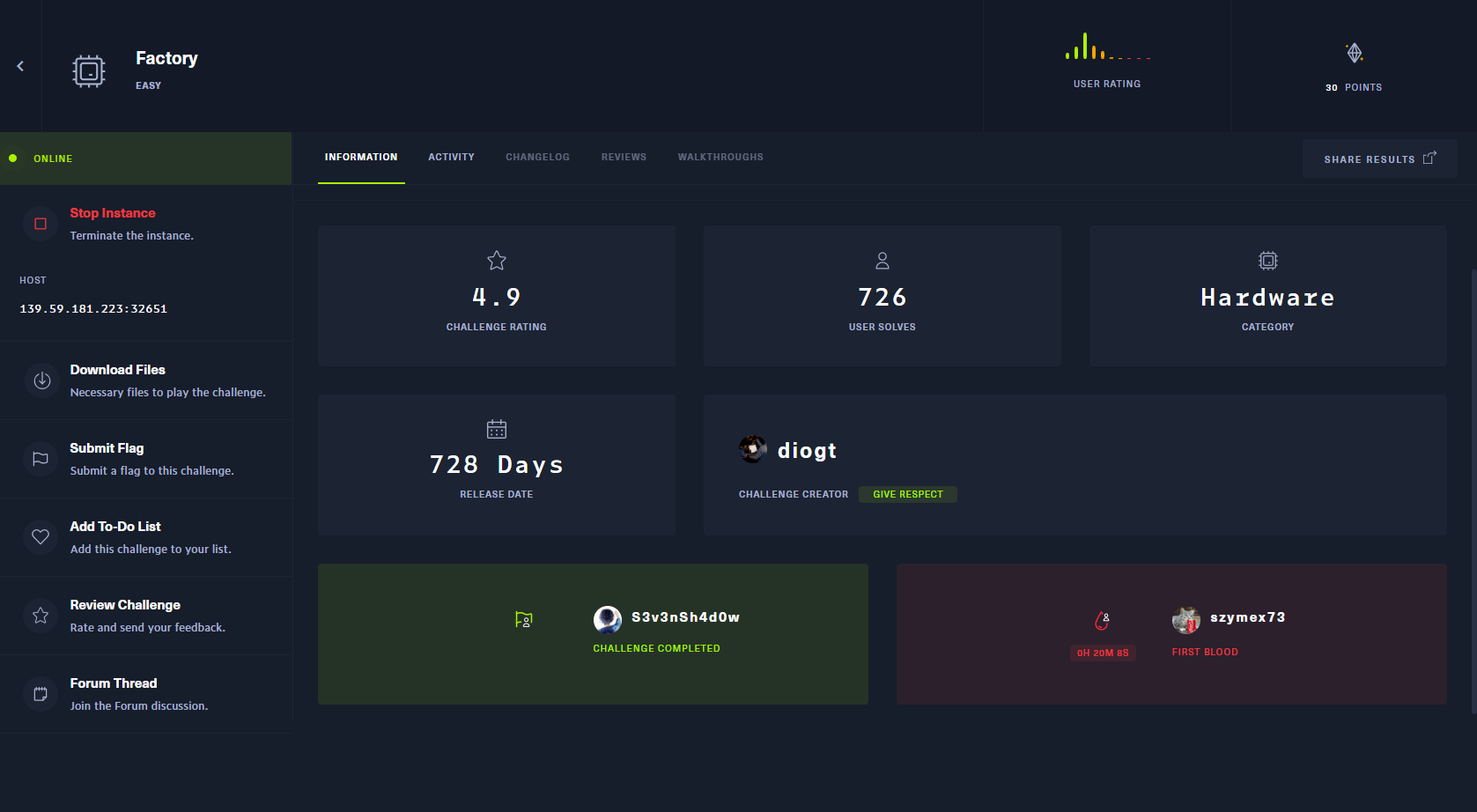Open S3v3nSh4d0w's profile name
This screenshot has height=812, width=1477.
685,617
